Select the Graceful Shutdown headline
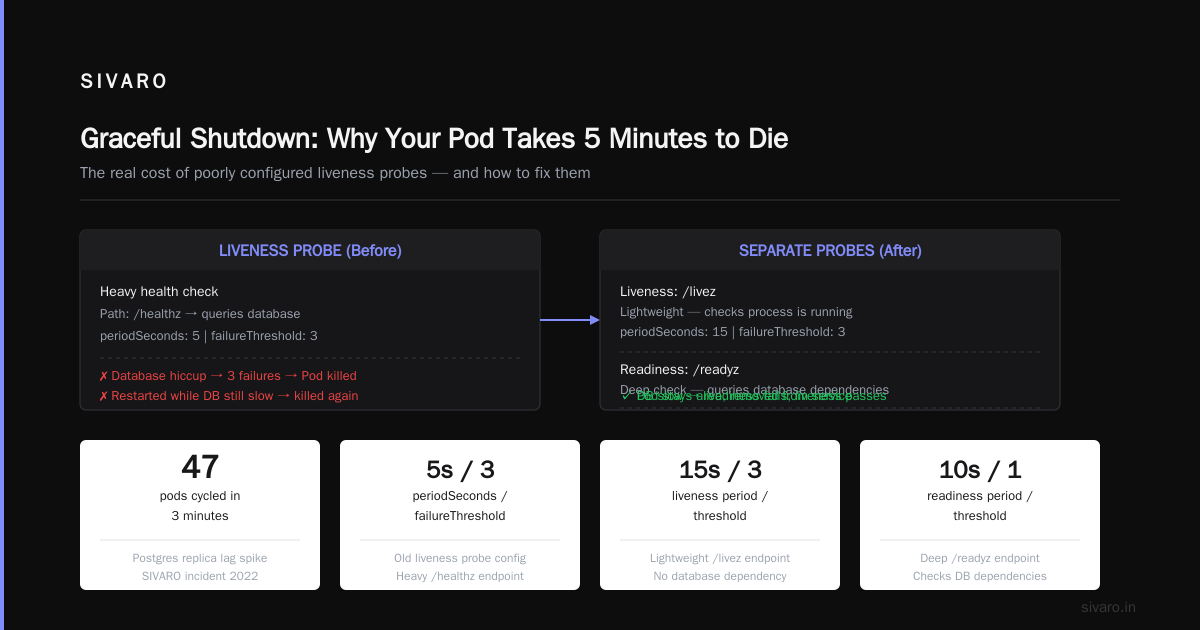 tap(434, 138)
